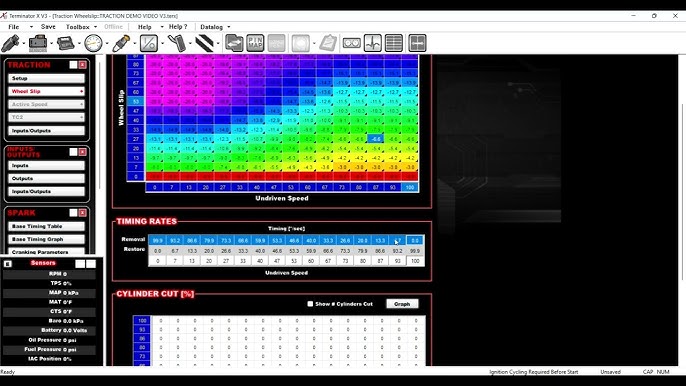Image resolution: width=686 pixels, height=386 pixels.
Task: Click the Help ? menu item
Action: pyautogui.click(x=178, y=27)
